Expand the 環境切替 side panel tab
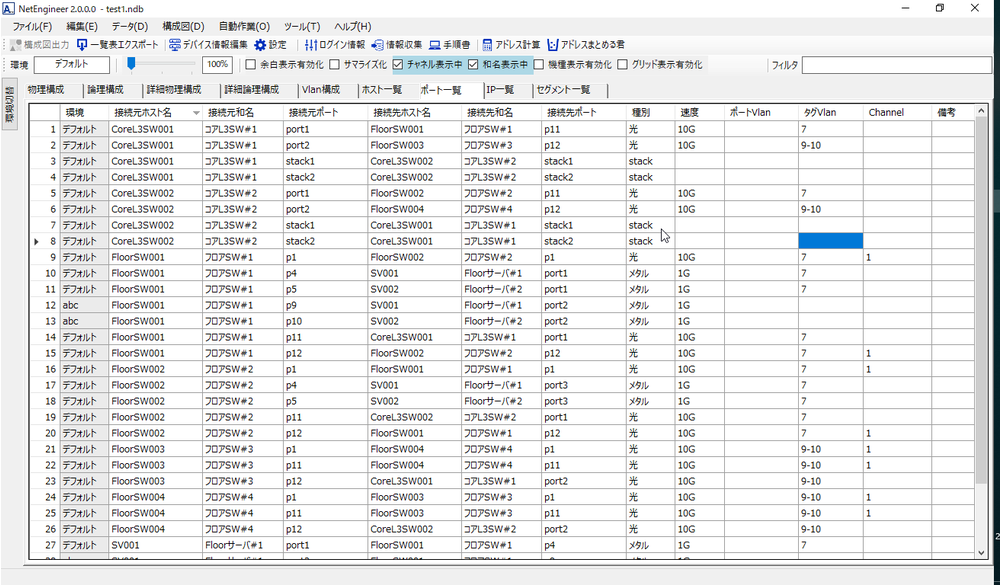The height and width of the screenshot is (585, 1000). [x=10, y=104]
